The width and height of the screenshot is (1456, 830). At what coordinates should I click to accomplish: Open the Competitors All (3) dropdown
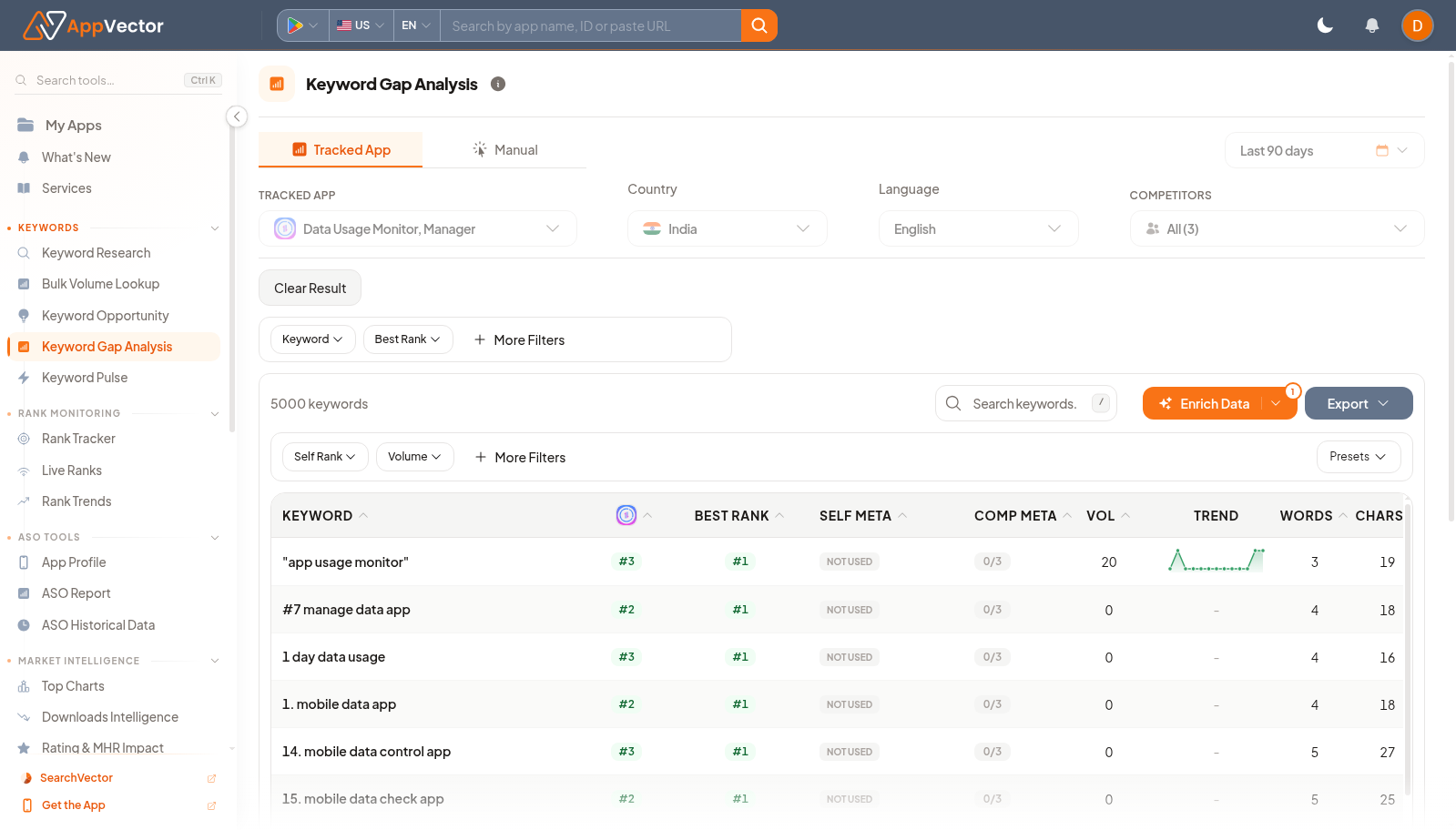(x=1277, y=228)
